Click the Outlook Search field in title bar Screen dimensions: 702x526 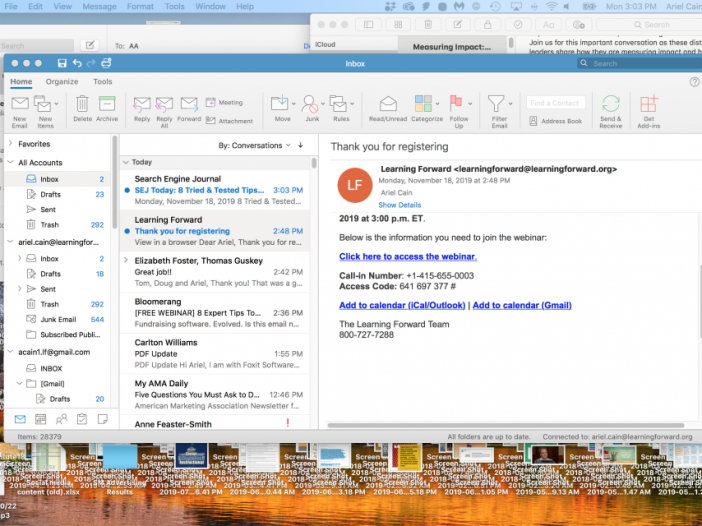tap(640, 64)
